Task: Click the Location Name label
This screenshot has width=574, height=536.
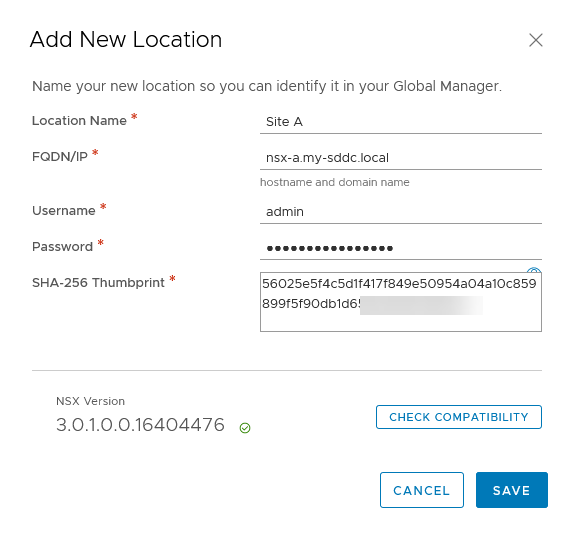Action: pyautogui.click(x=79, y=121)
